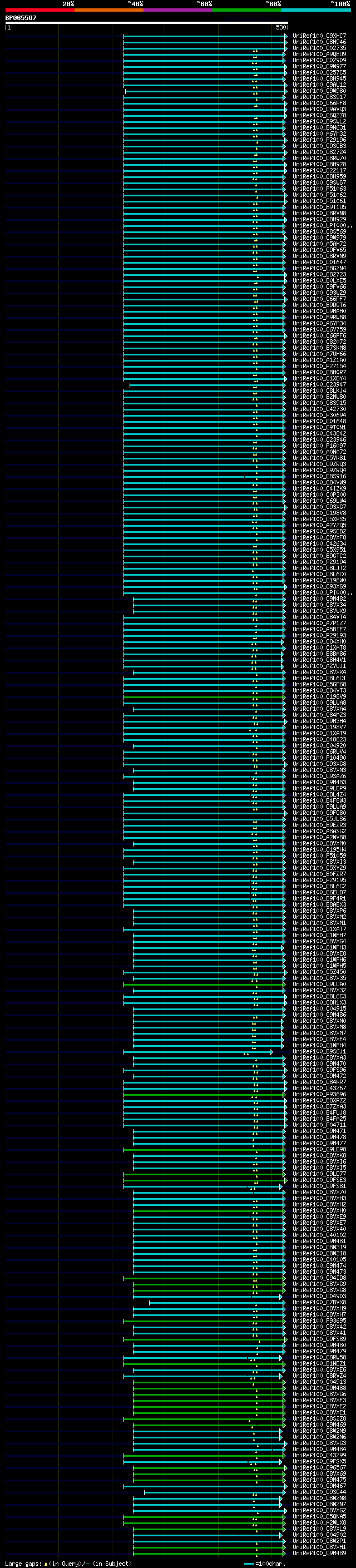Viewport: 356px width, 1568px height.
Task: Select label UniRef100_Q8VXH1
Action: pyautogui.click(x=319, y=1547)
